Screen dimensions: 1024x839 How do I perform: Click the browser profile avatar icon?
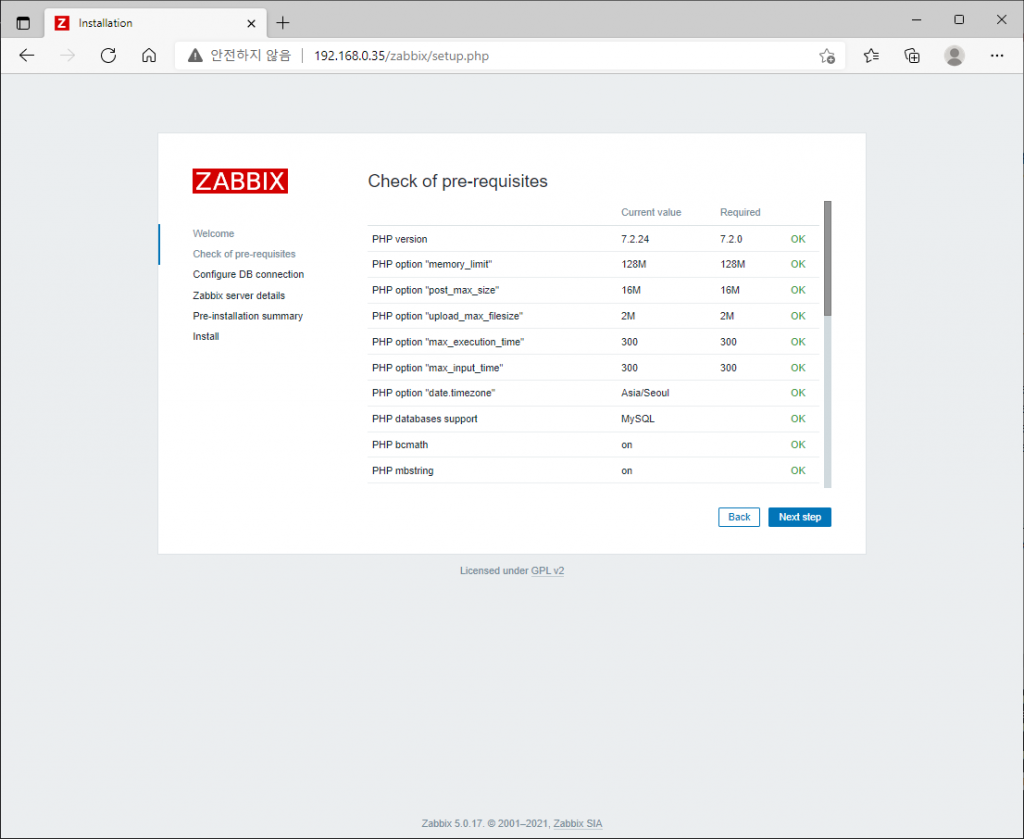pos(954,56)
